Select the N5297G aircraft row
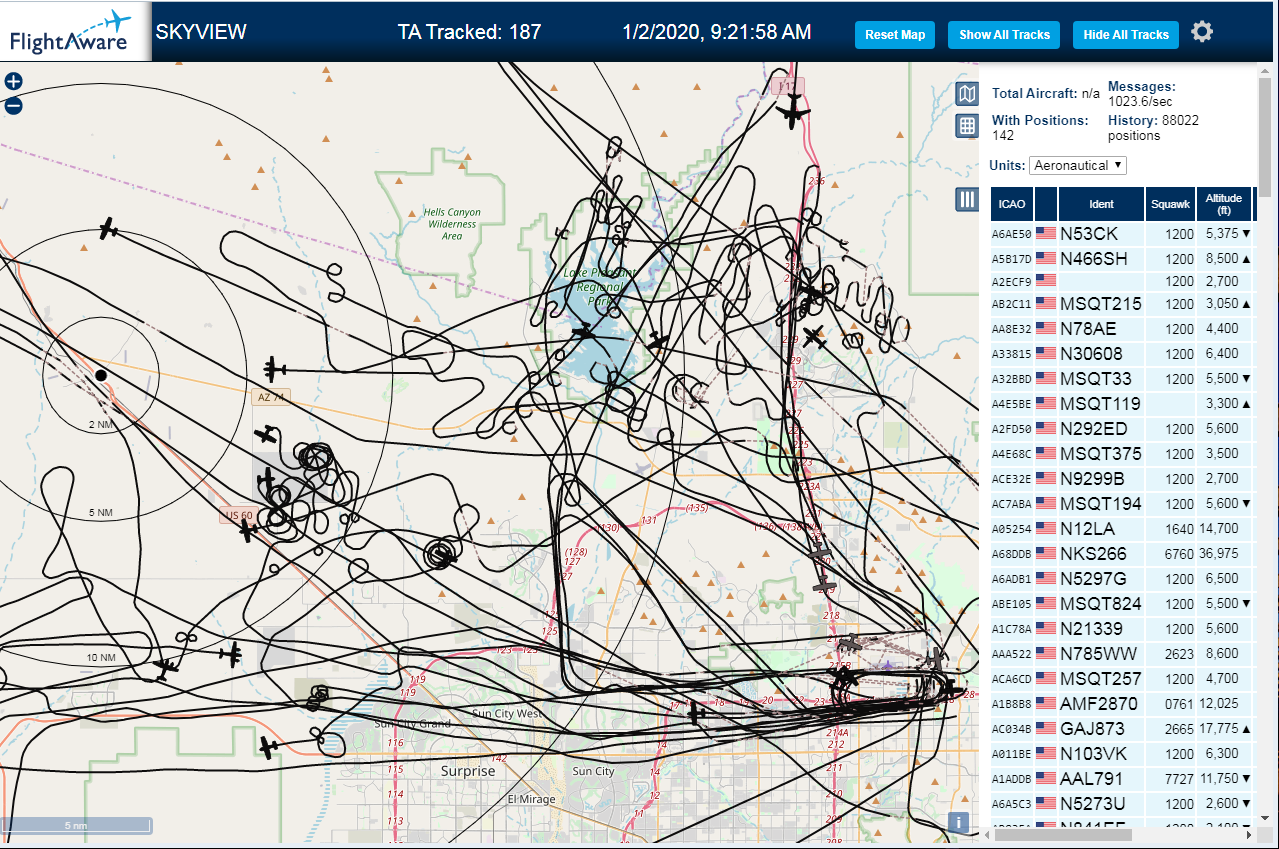The width and height of the screenshot is (1279, 849). 1122,578
